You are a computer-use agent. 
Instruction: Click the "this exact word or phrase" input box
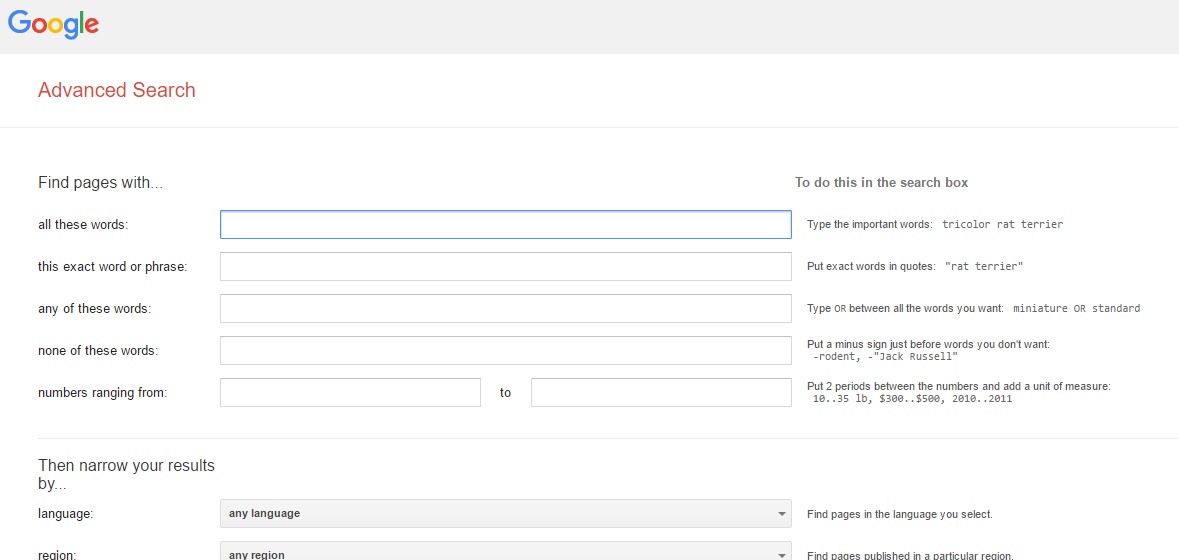(505, 266)
